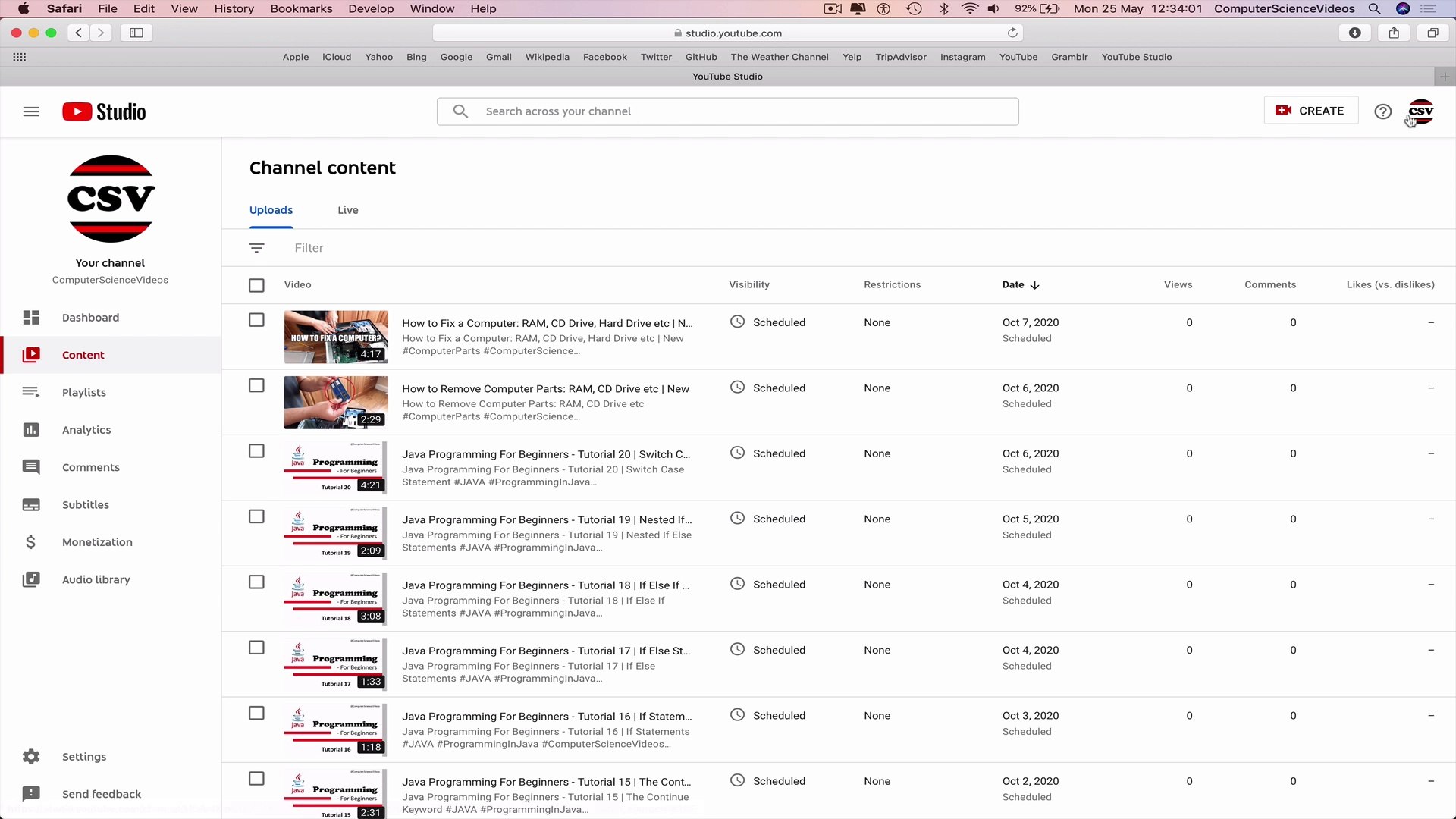Open the Scheduled visibility dropdown for Tutorial 19
The image size is (1456, 819).
767,519
